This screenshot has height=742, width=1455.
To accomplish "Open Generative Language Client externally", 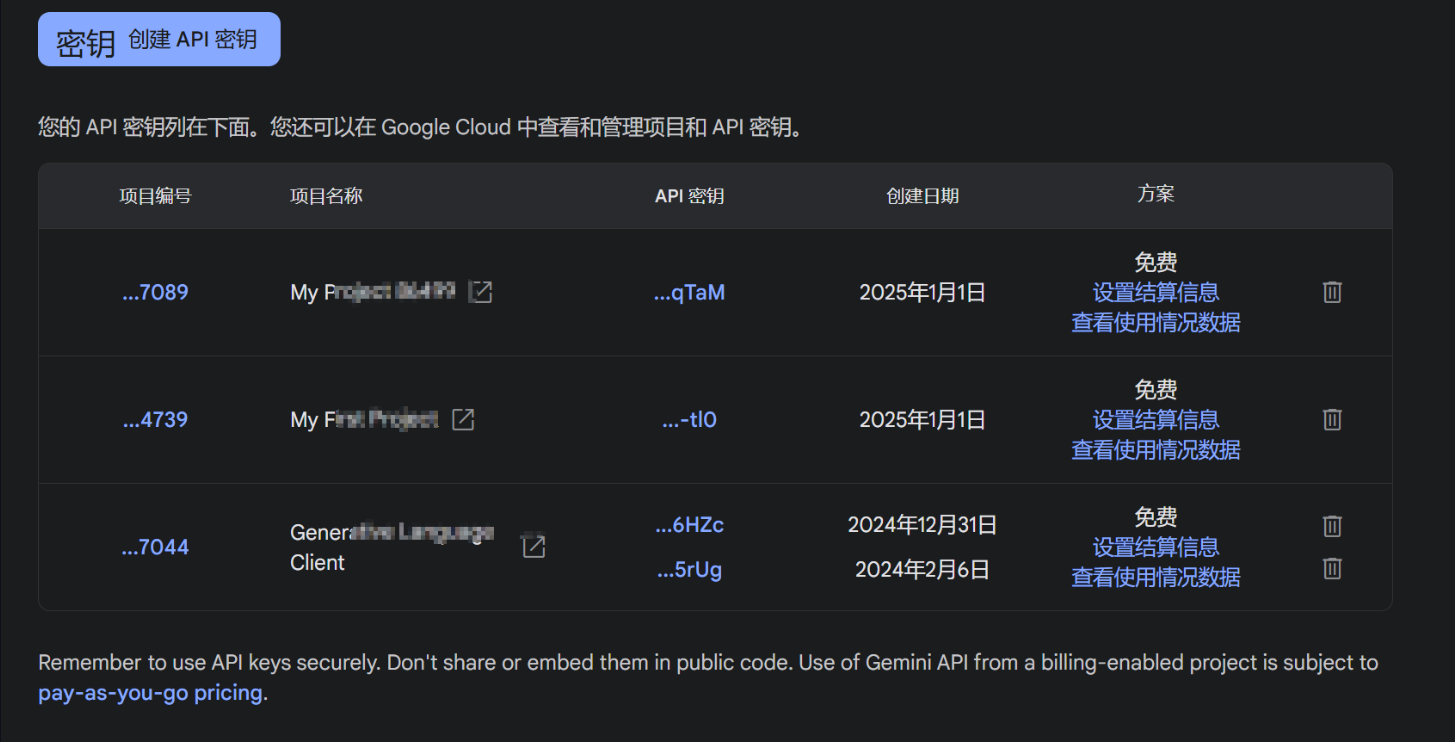I will pyautogui.click(x=533, y=547).
